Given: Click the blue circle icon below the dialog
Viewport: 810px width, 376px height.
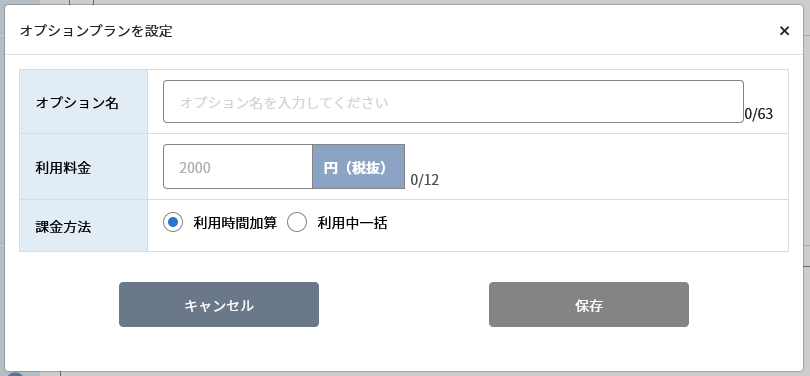Looking at the screenshot, I should [x=15, y=374].
